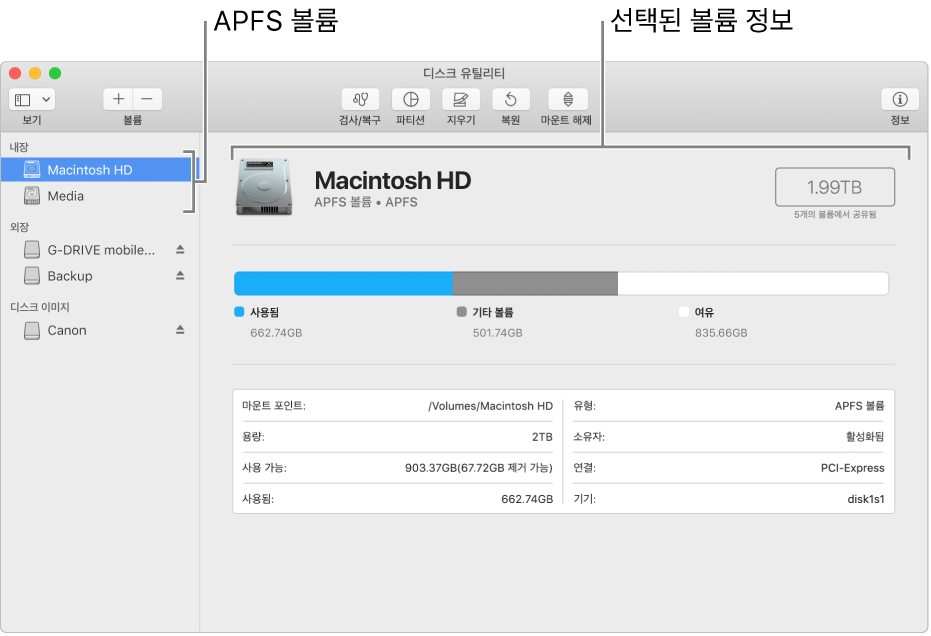
Task: Click the green zoom window button
Action: tap(55, 73)
